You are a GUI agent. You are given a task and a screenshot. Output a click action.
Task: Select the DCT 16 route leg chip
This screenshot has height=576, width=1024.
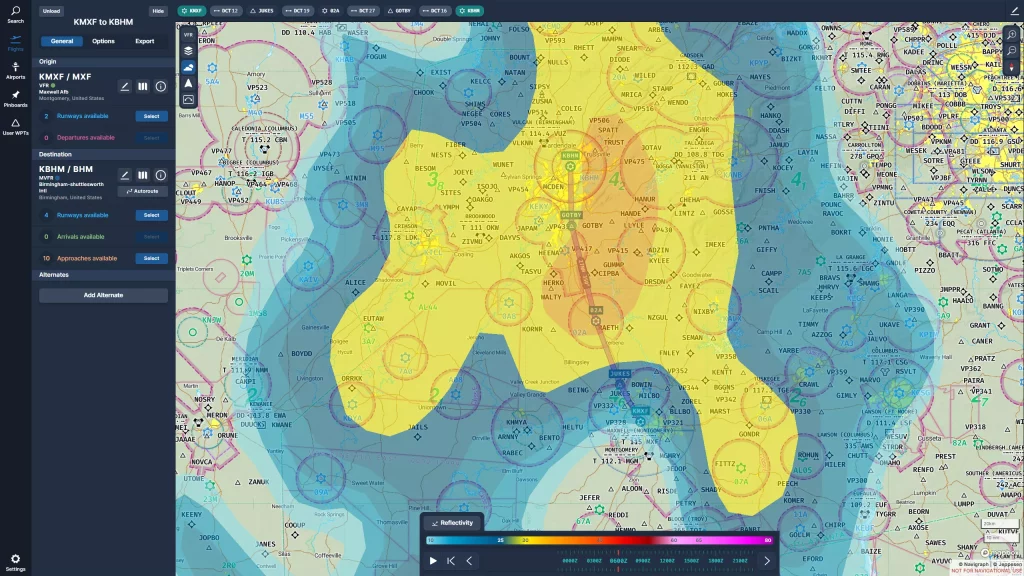pos(435,11)
